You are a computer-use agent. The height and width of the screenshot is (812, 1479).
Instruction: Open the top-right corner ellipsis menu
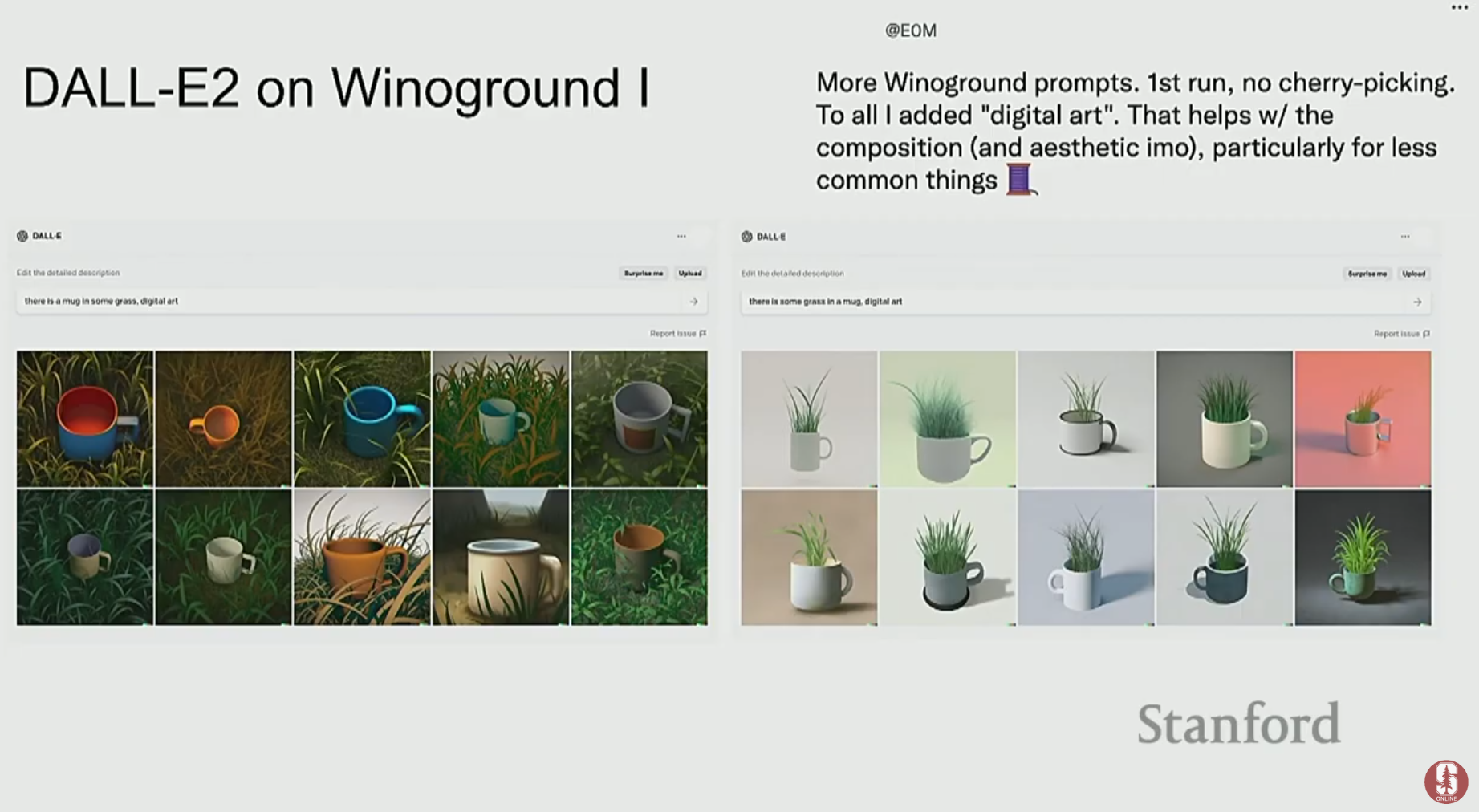[1459, 7]
